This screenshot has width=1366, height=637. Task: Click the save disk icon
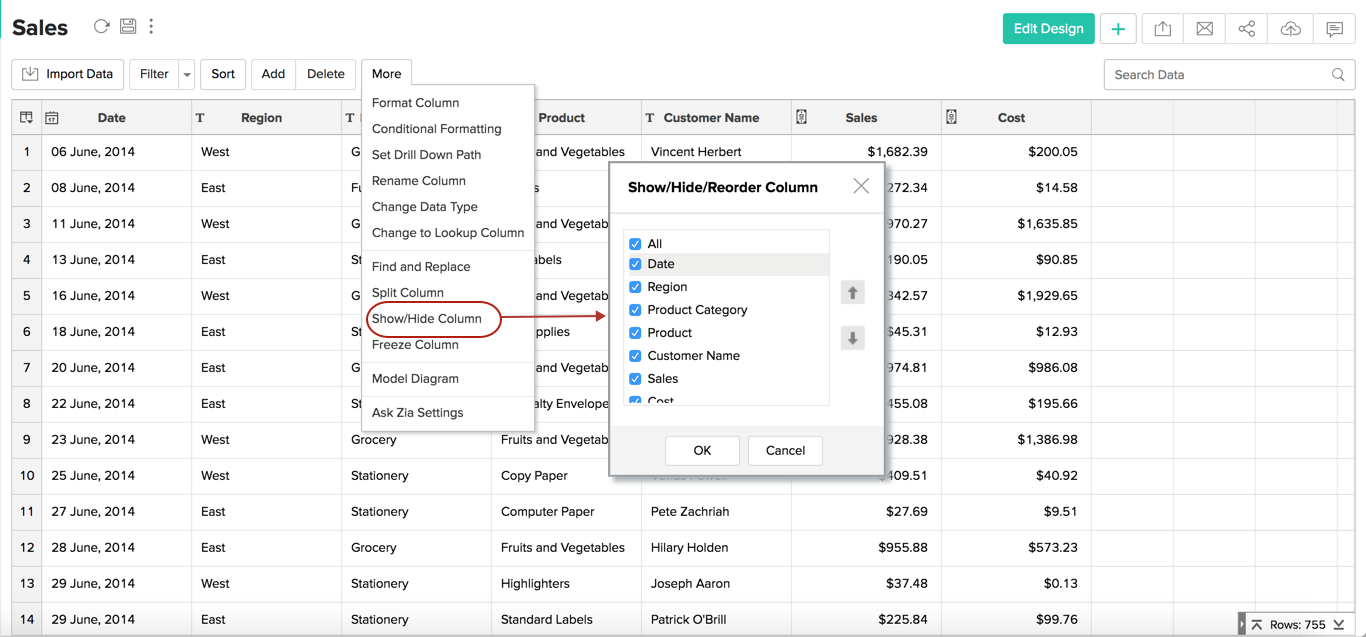[128, 27]
